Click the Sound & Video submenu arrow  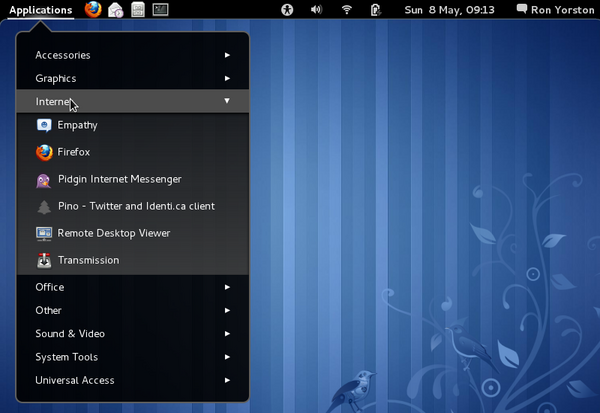(227, 334)
